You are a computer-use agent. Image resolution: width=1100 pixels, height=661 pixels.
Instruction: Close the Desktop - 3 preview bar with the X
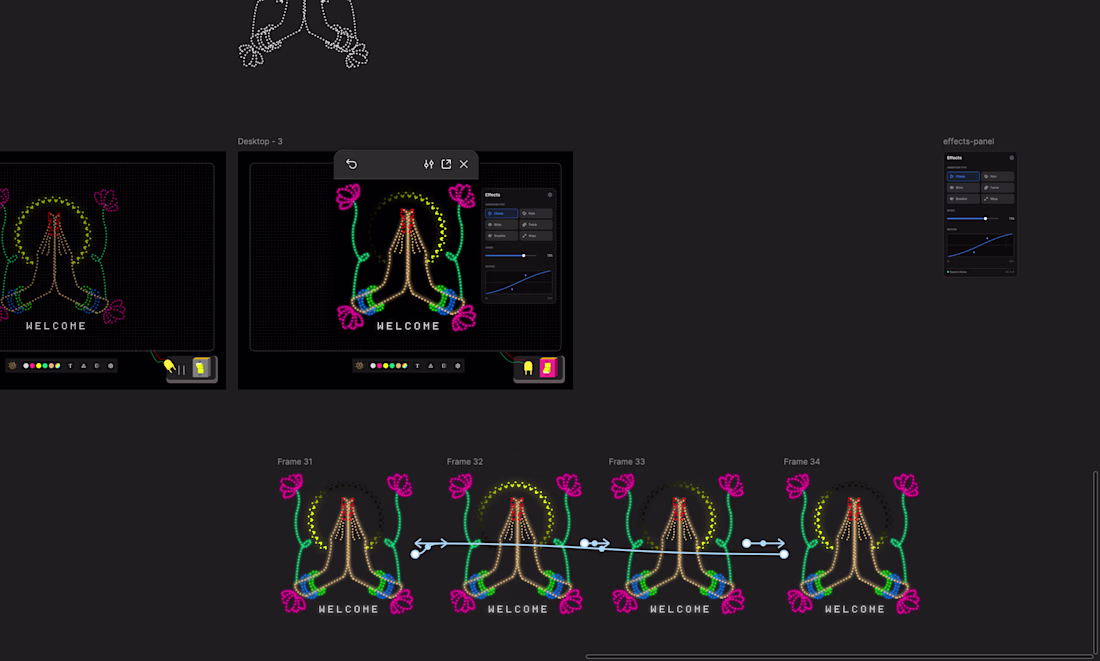pyautogui.click(x=464, y=164)
